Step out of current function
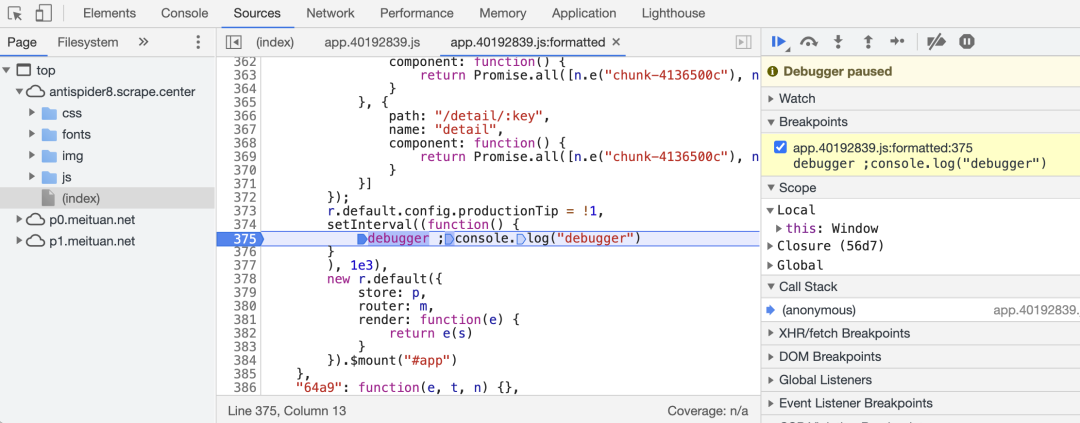Image resolution: width=1080 pixels, height=423 pixels. pos(867,42)
